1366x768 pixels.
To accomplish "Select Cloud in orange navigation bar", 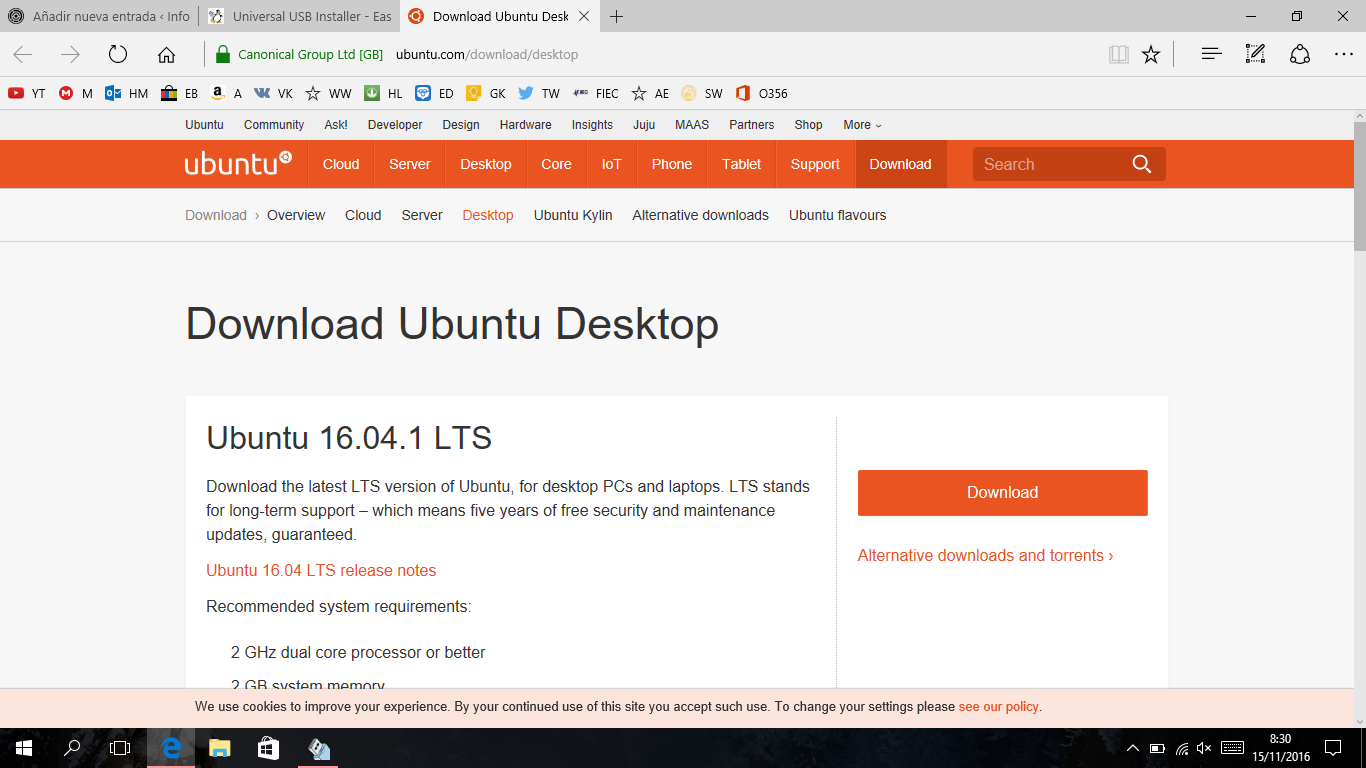I will pyautogui.click(x=341, y=164).
